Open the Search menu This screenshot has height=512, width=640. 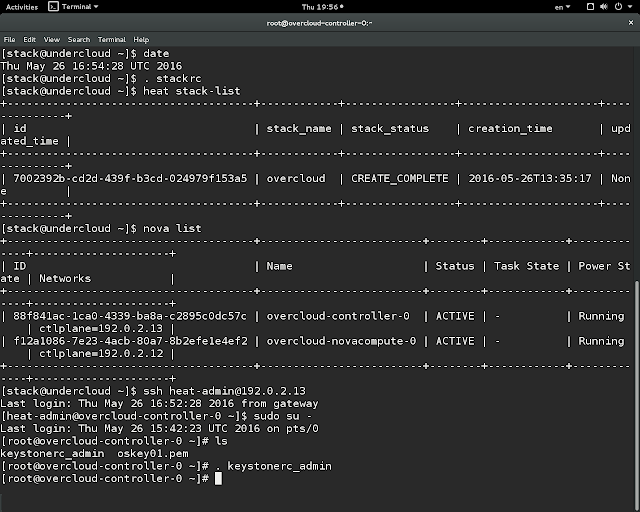click(78, 39)
